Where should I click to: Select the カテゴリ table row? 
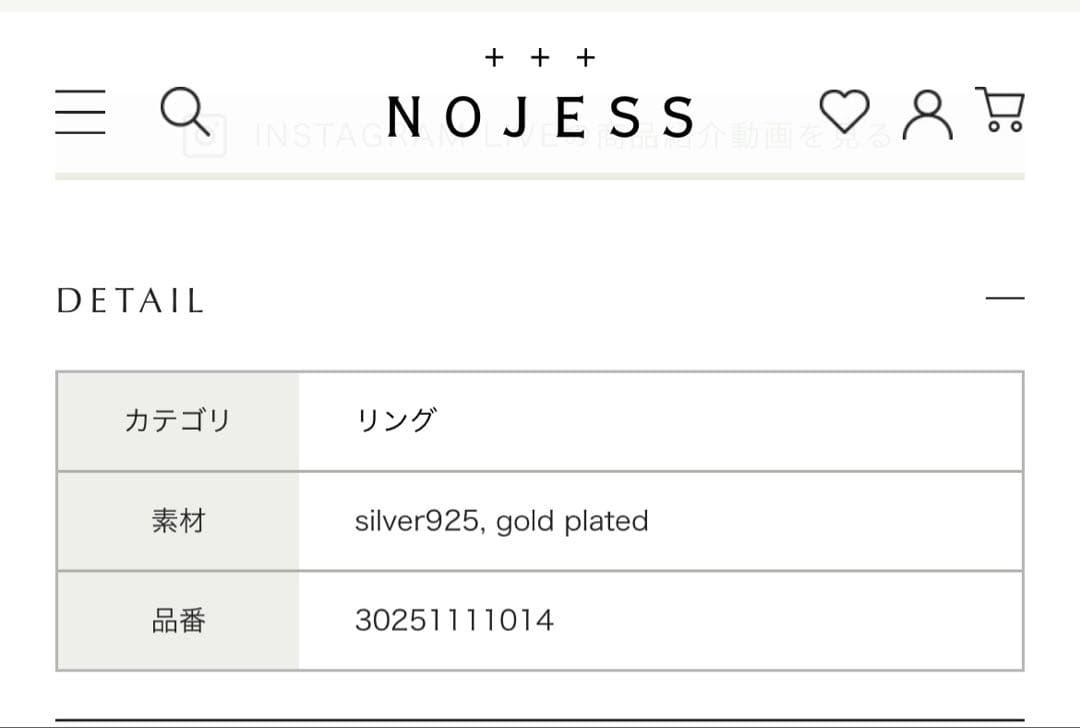click(178, 421)
